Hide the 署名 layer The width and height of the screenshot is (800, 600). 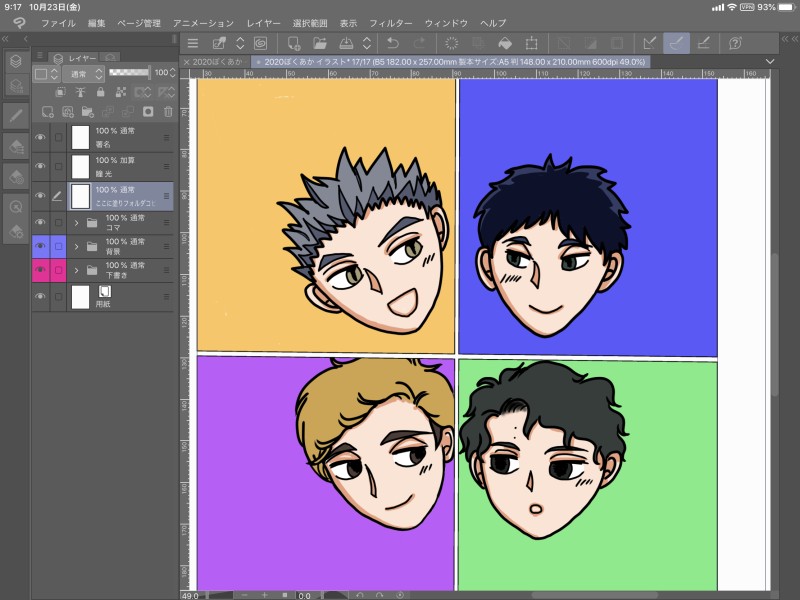tap(40, 137)
